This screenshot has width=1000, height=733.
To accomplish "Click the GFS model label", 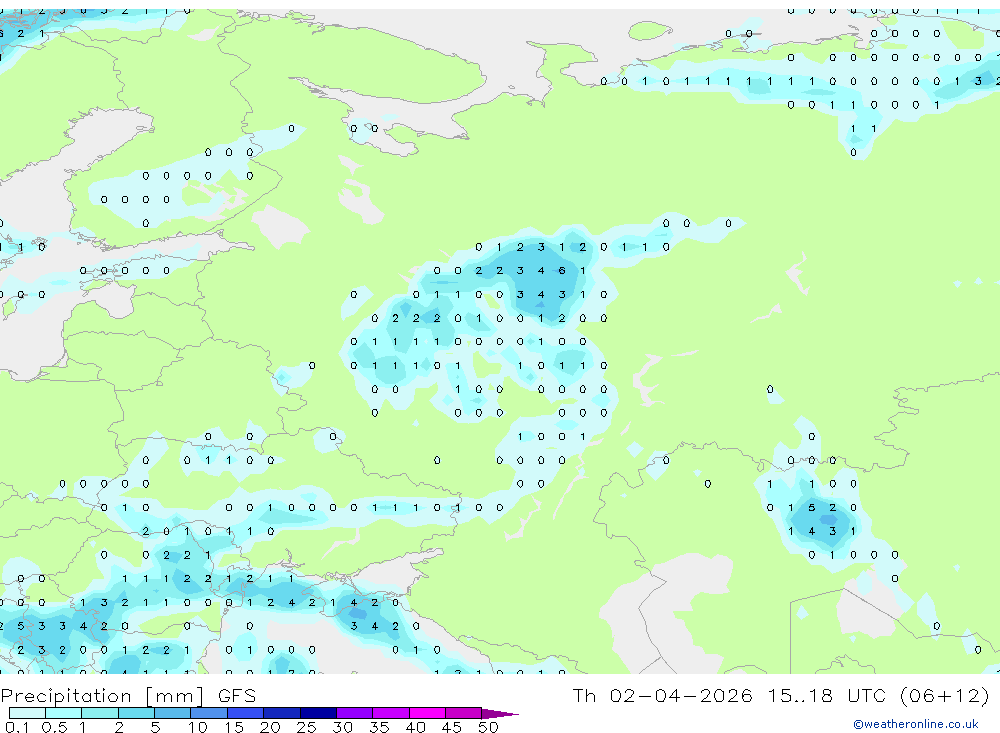I will [x=237, y=695].
